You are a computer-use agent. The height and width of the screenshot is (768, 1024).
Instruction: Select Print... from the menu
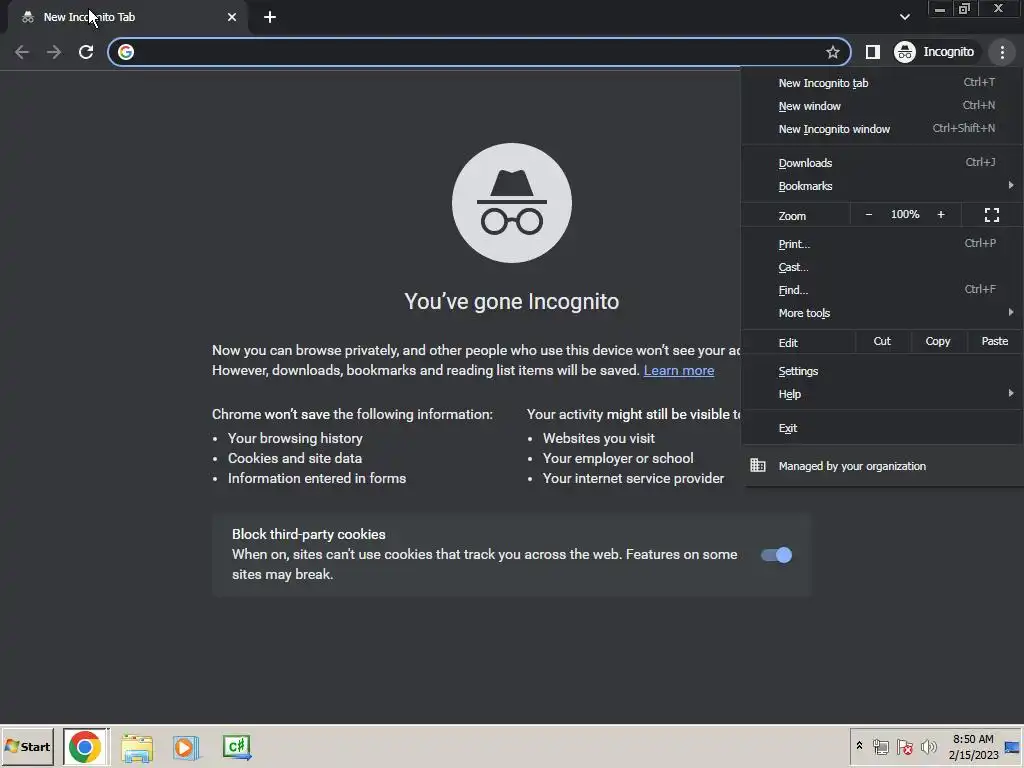click(x=882, y=244)
